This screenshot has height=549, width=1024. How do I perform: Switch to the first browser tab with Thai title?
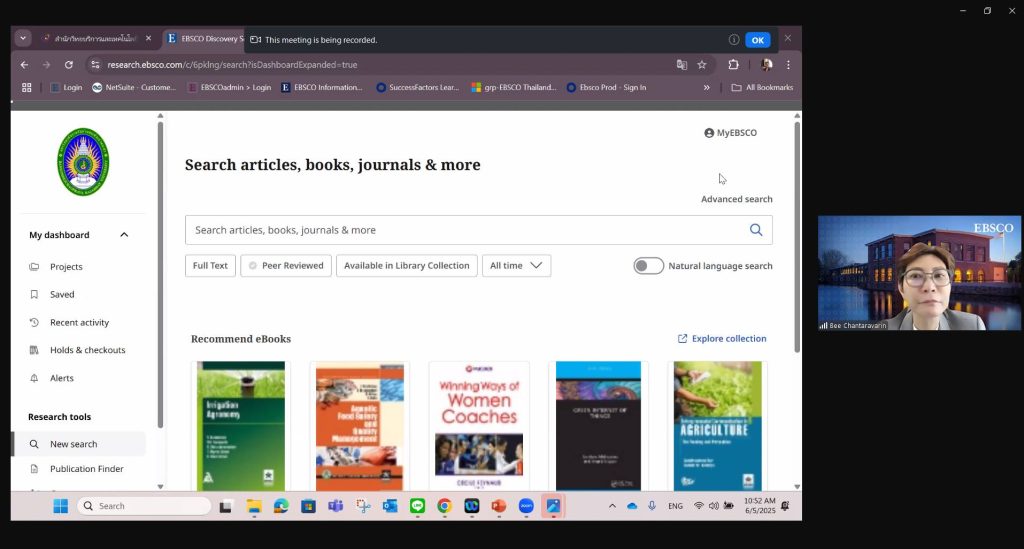point(95,39)
